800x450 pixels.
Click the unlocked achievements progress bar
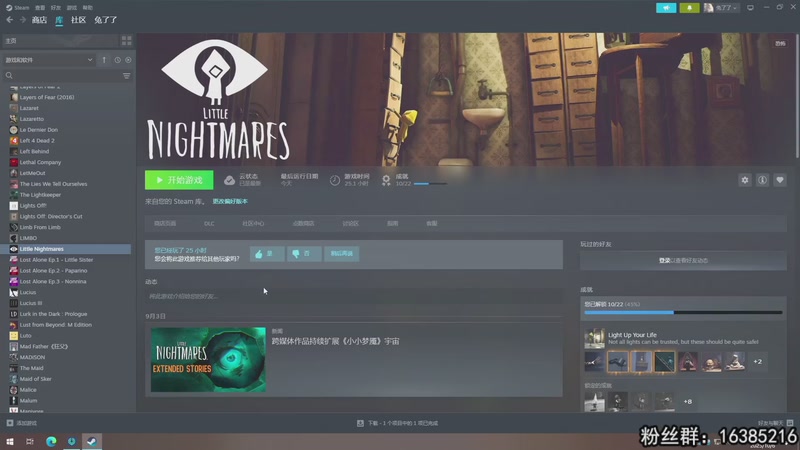683,312
